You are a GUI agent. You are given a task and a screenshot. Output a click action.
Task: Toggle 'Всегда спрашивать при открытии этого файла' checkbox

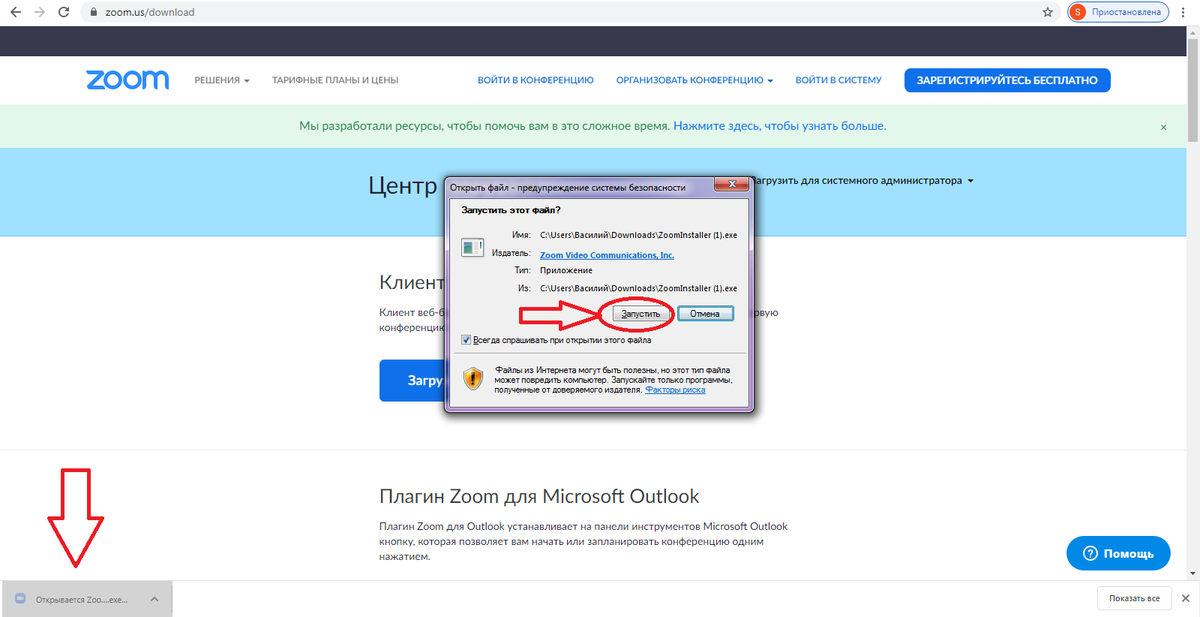click(x=466, y=340)
